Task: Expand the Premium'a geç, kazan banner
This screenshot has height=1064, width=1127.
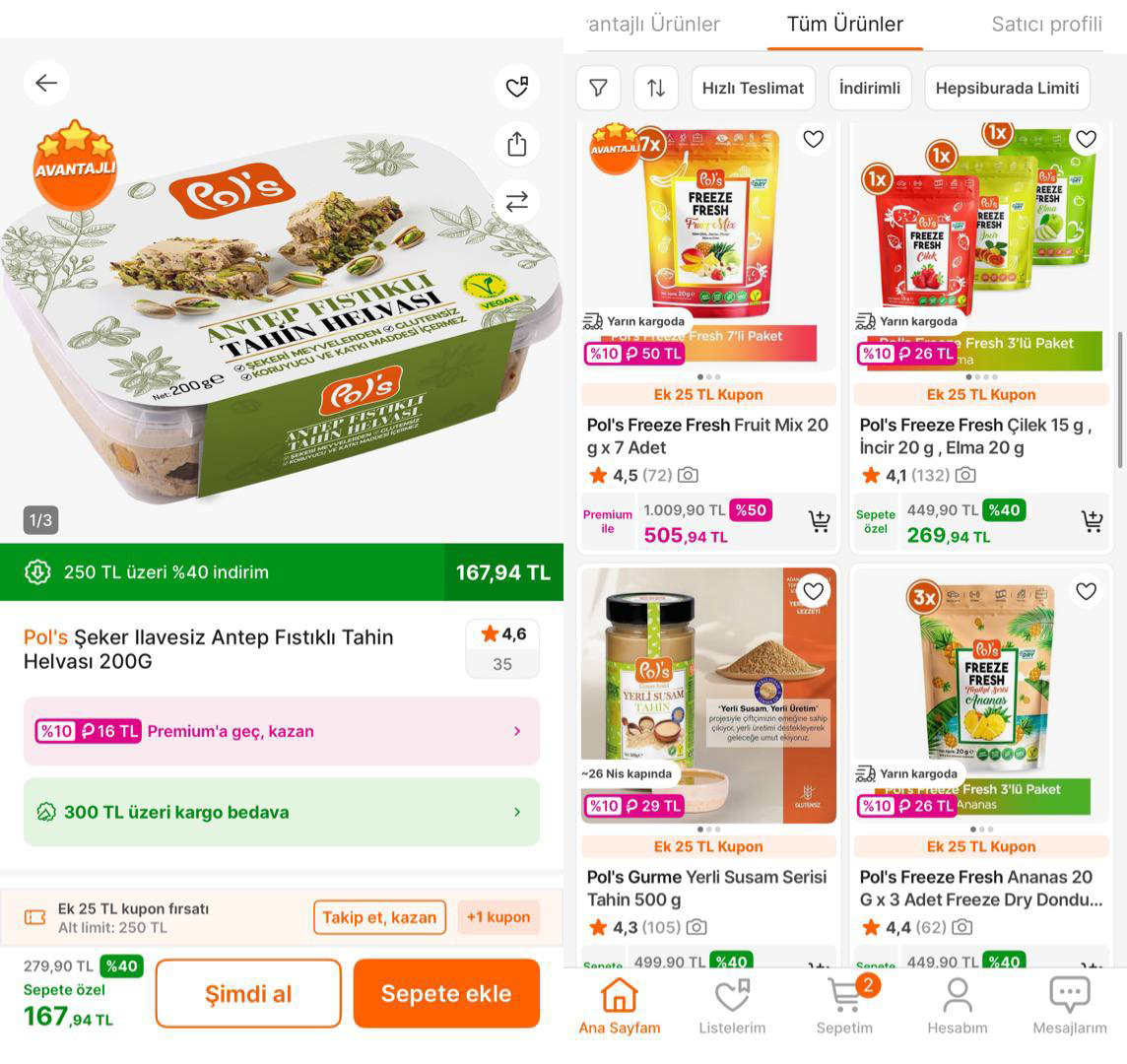Action: (282, 731)
